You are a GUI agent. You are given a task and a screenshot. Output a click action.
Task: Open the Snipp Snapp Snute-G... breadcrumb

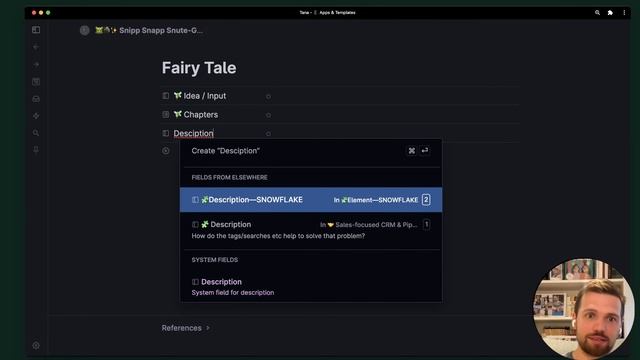(x=149, y=30)
